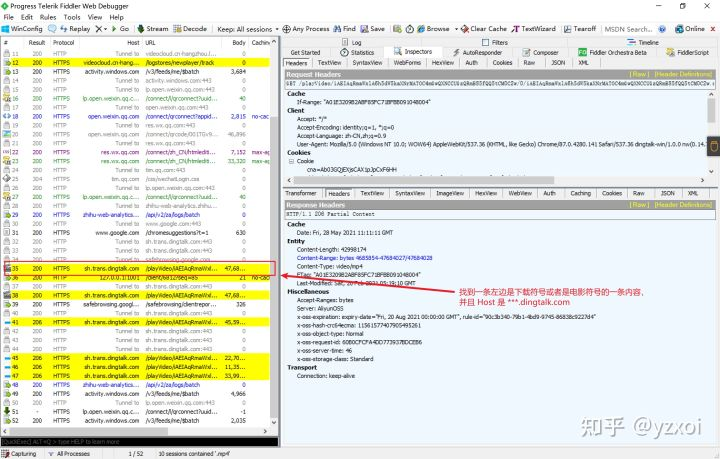This screenshot has width=720, height=459.
Task: Click the Content-Range header line
Action: pyautogui.click(x=364, y=258)
